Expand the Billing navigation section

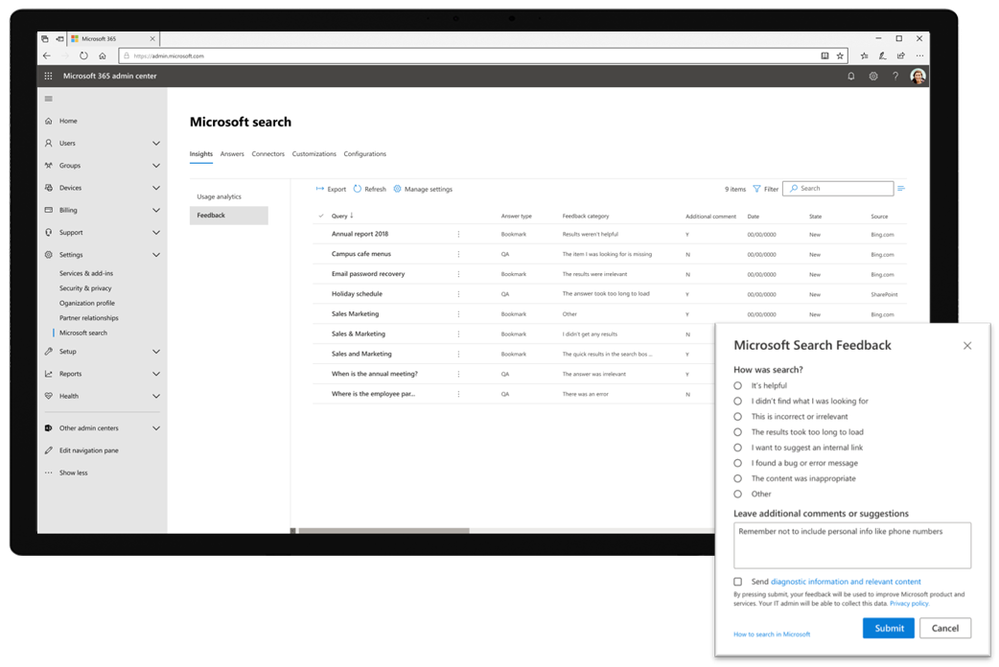(x=156, y=210)
